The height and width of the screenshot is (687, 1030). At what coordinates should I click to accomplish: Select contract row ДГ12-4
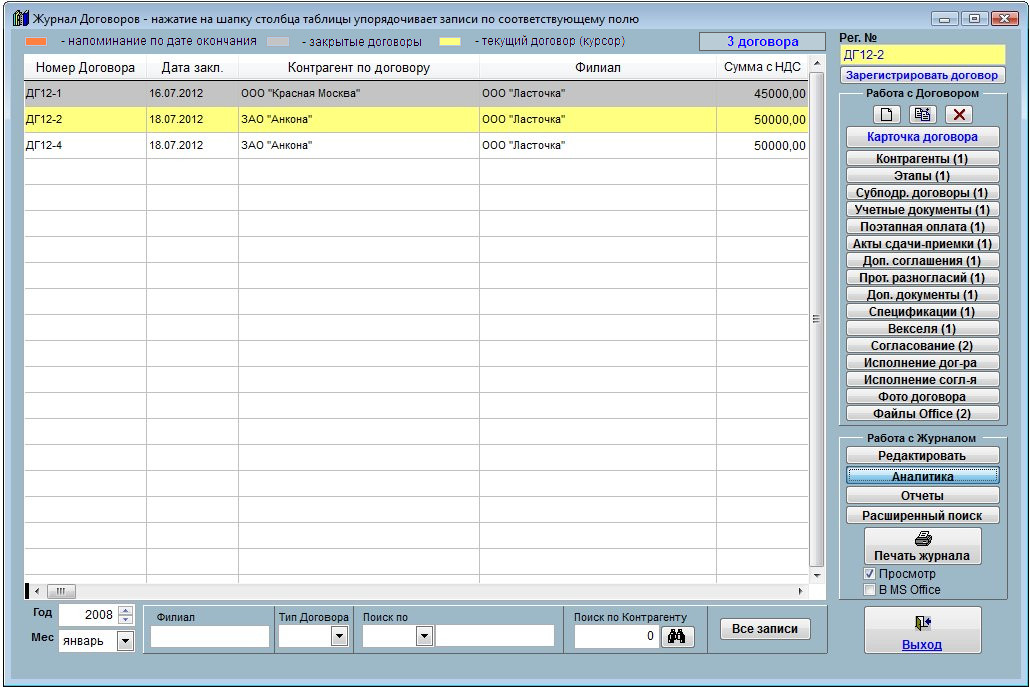coord(416,145)
